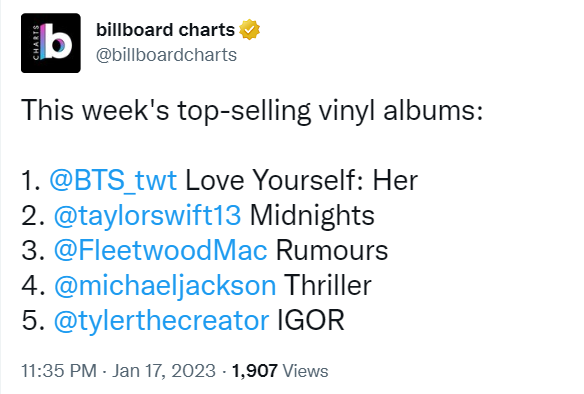Screen dimensions: 584x394
Task: Click the Thriller album title text
Action: (328, 285)
